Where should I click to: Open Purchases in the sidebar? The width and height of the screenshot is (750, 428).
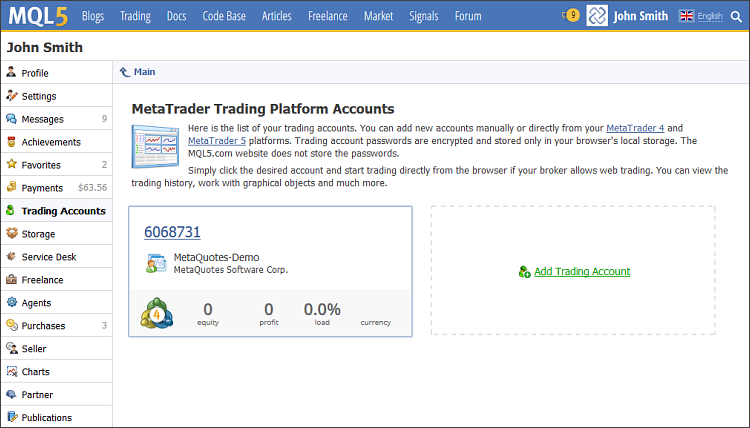(x=56, y=325)
